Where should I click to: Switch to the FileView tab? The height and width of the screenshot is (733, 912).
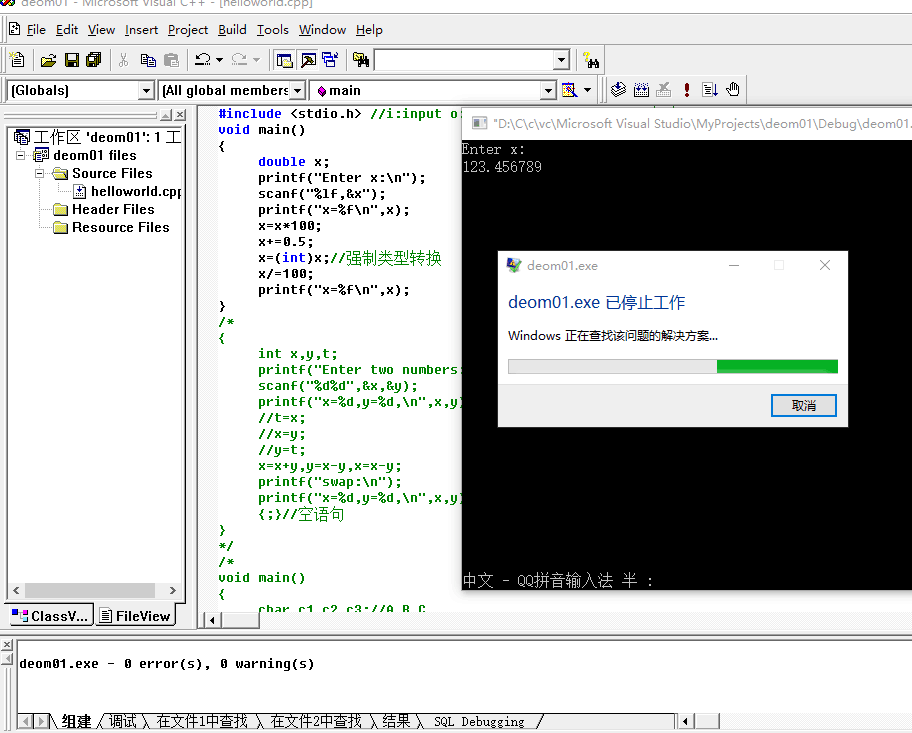pyautogui.click(x=135, y=616)
